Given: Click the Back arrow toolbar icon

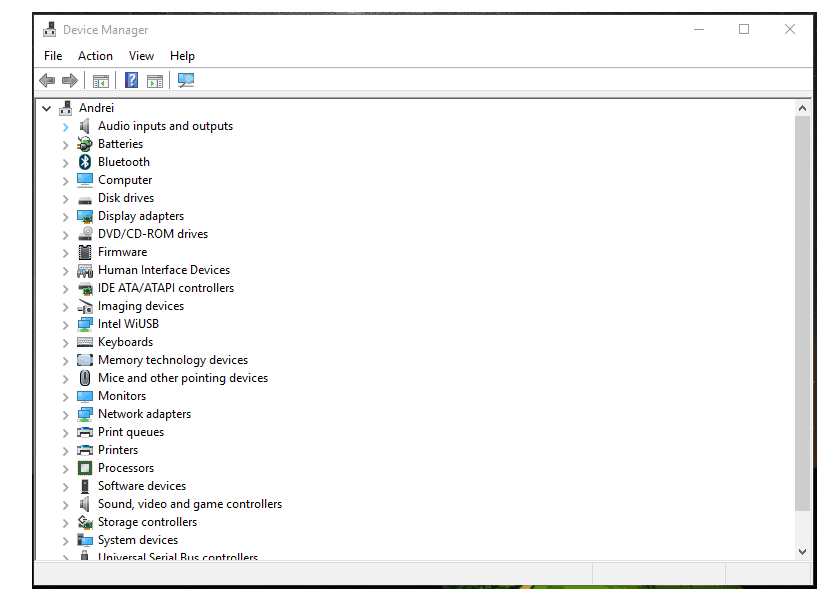Looking at the screenshot, I should point(47,81).
